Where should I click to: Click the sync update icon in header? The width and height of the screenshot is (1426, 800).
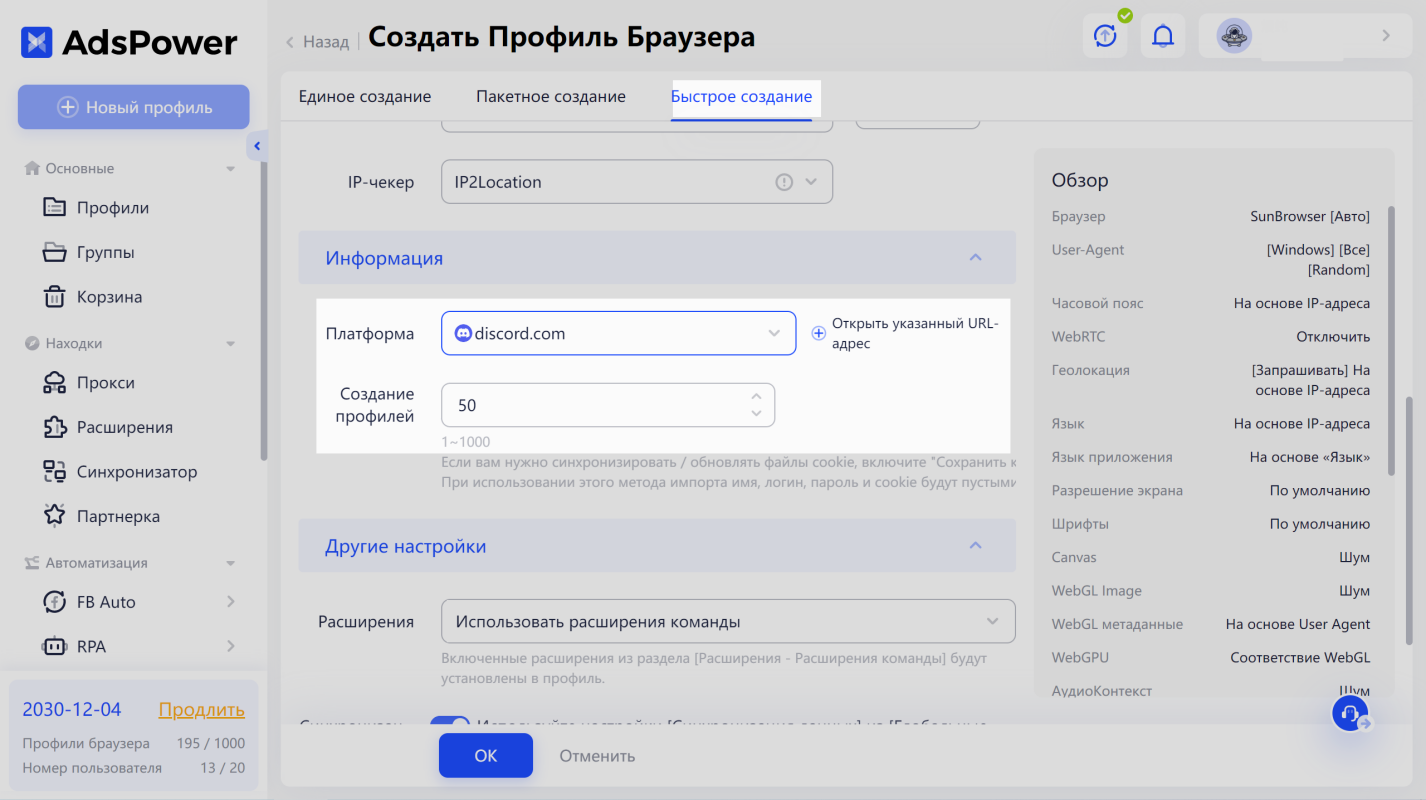[x=1105, y=36]
